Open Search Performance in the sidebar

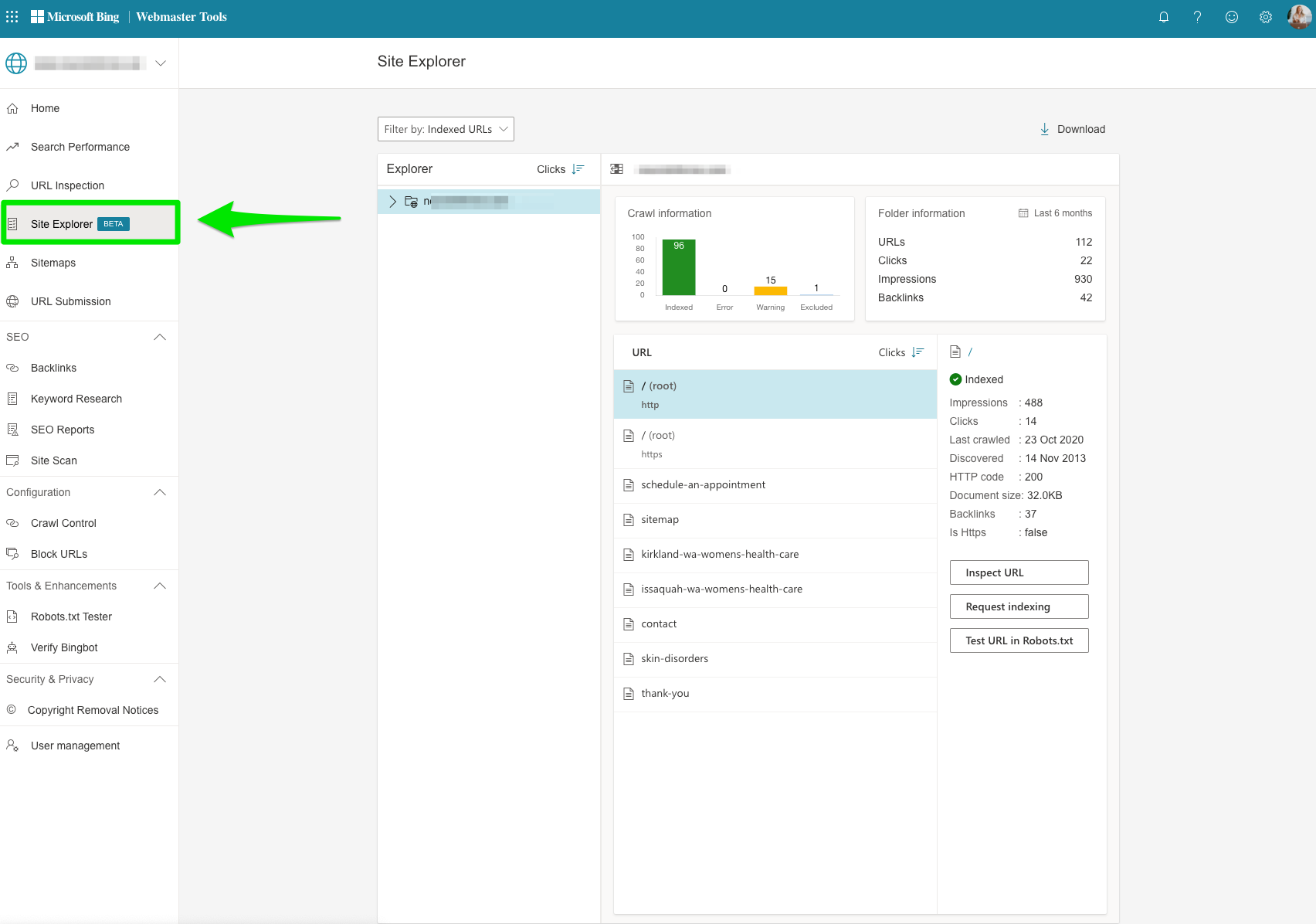tap(80, 147)
